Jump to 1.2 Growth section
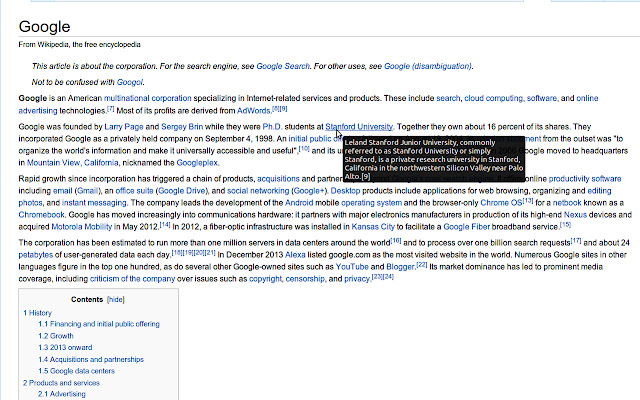Viewport: 640px width, 400px height. click(56, 336)
